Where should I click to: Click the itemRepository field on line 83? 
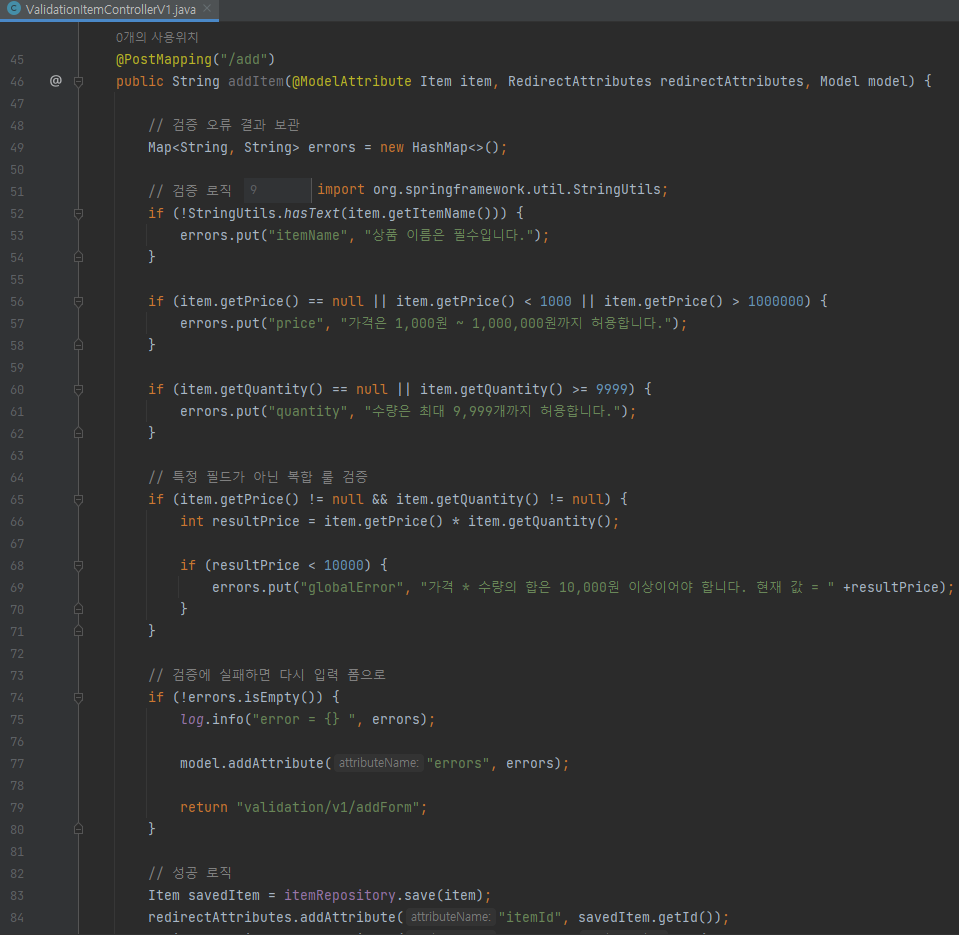coord(339,896)
